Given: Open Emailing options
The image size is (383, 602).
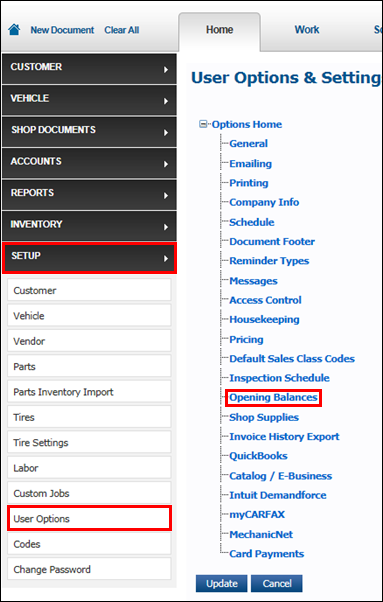Looking at the screenshot, I should pos(250,164).
